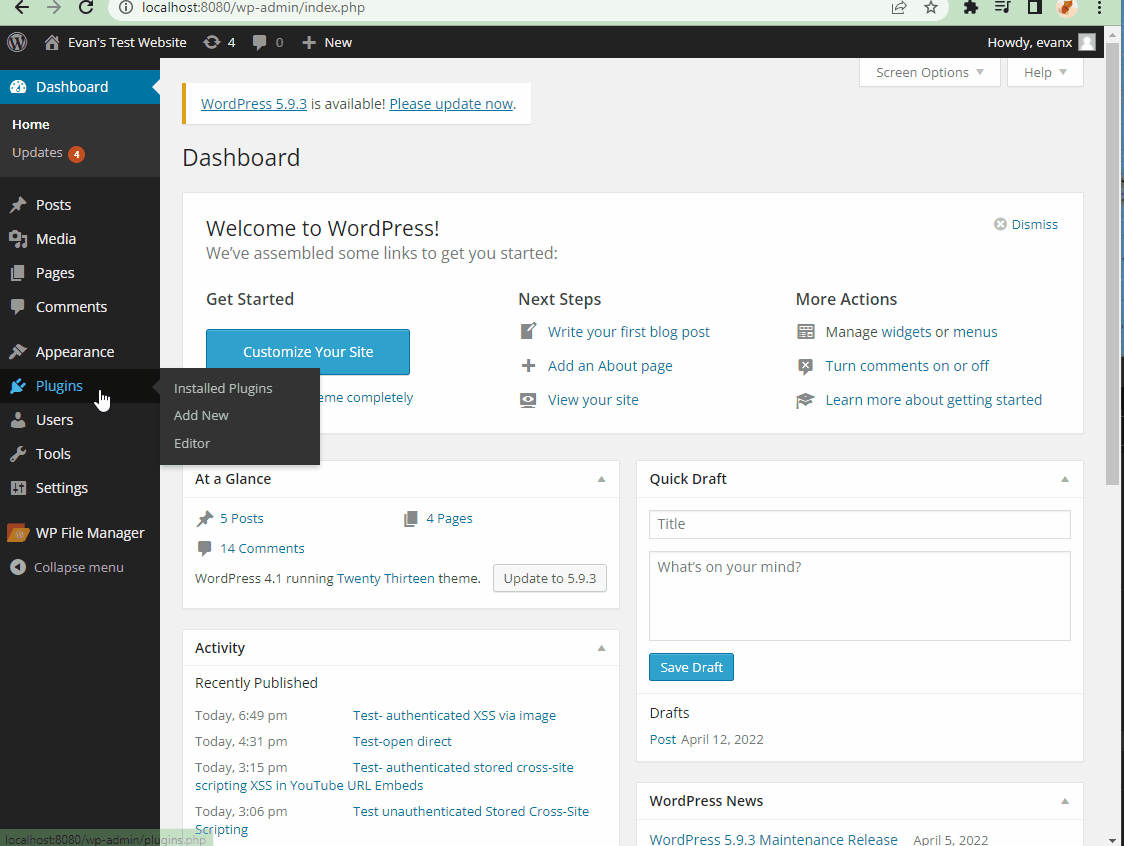This screenshot has height=846, width=1124.
Task: Open Evan's Test Website home icon
Action: (52, 42)
